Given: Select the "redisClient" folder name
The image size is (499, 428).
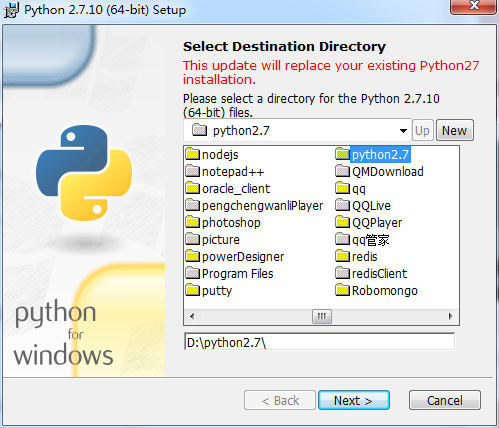Looking at the screenshot, I should point(379,274).
